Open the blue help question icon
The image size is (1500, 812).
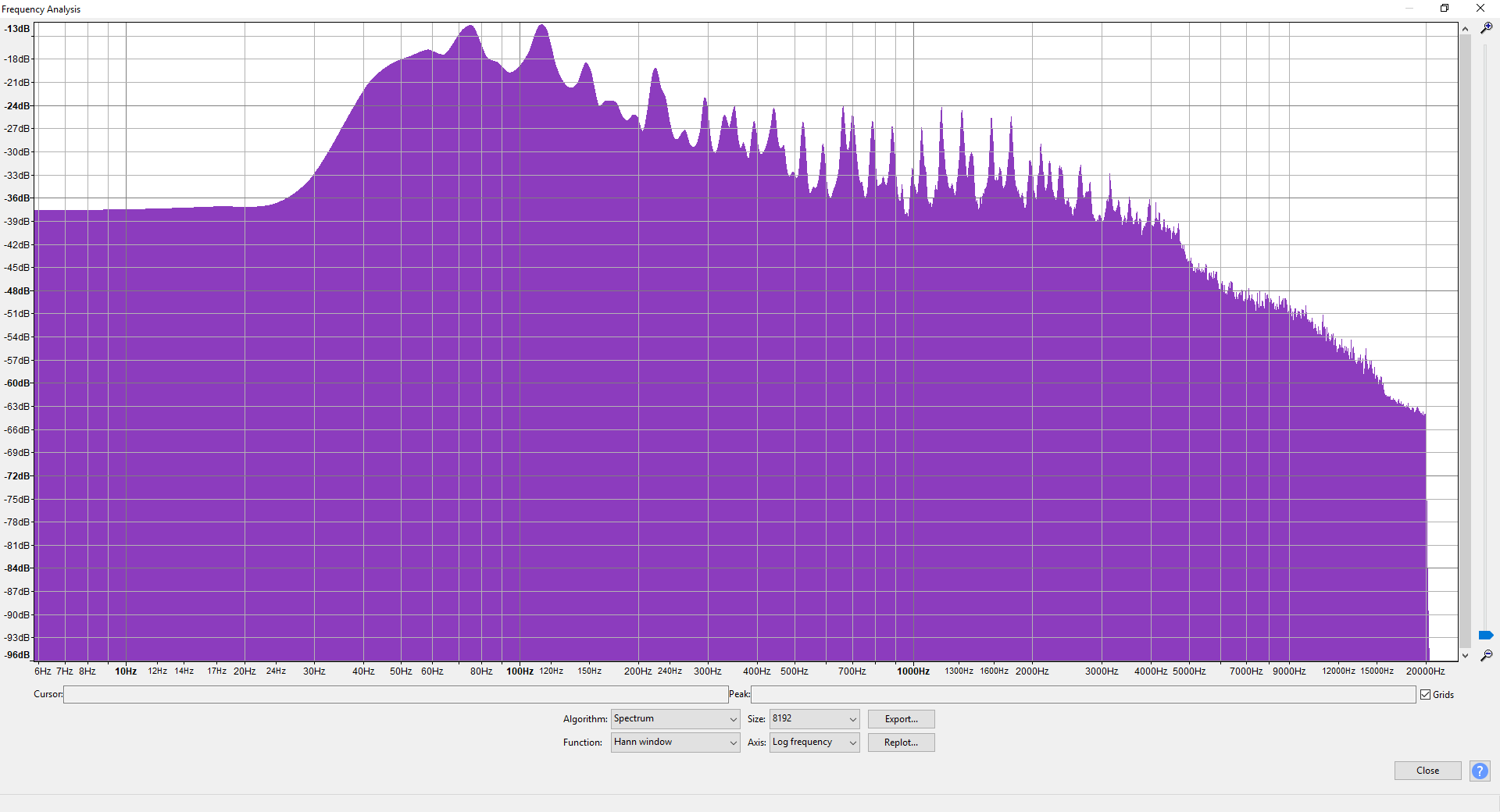pyautogui.click(x=1480, y=771)
